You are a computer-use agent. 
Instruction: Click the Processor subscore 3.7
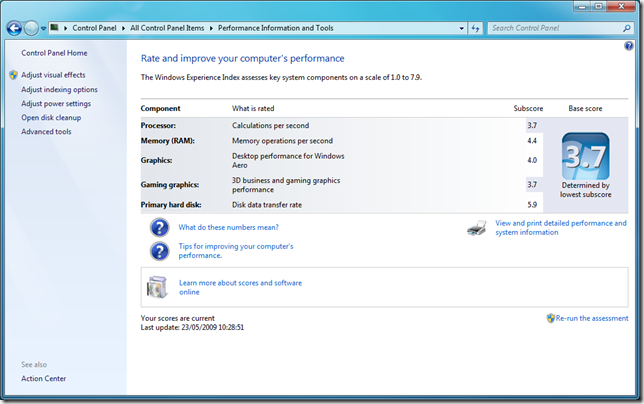[532, 125]
